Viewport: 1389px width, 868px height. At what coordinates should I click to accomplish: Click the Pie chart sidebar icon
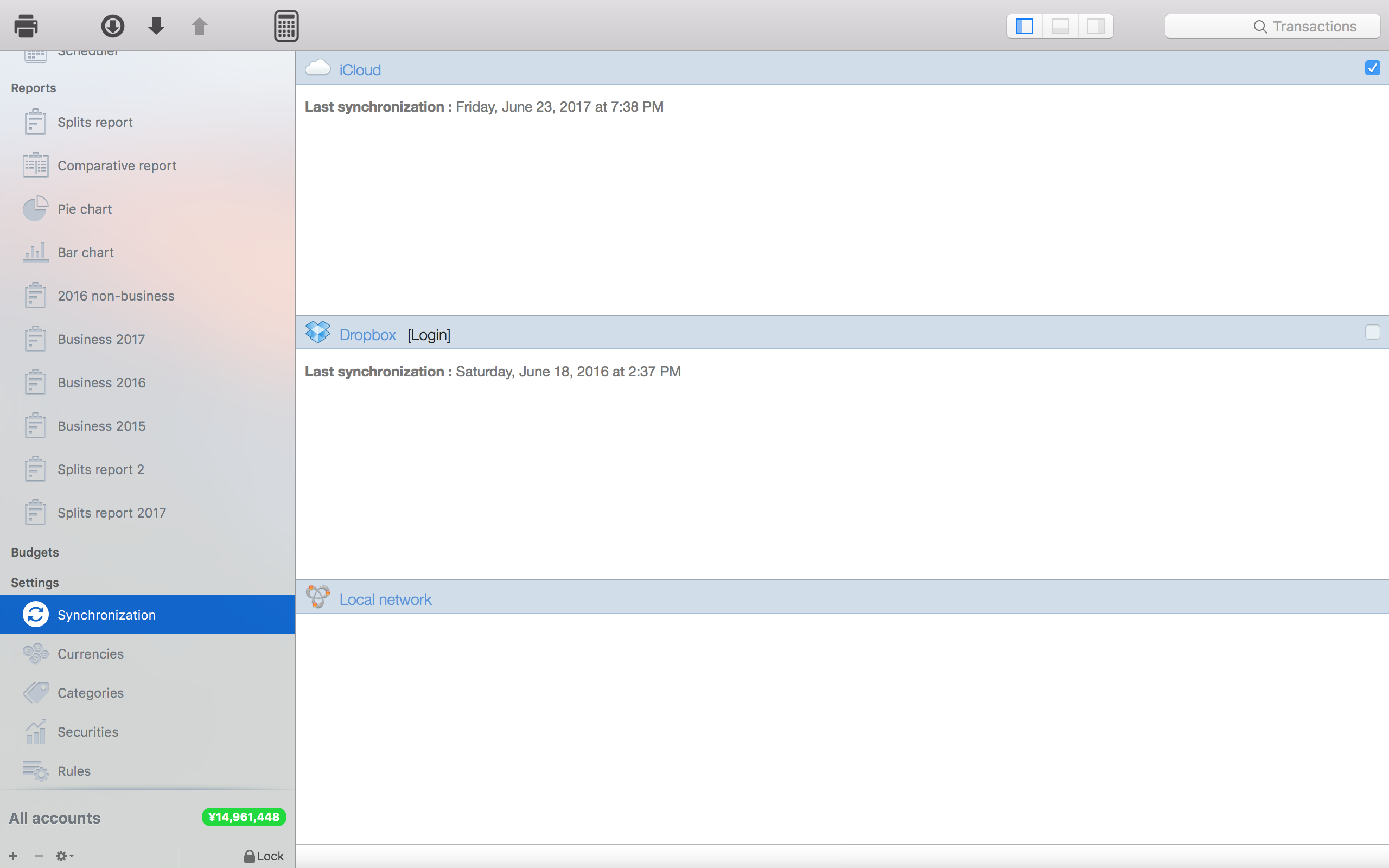click(x=35, y=209)
